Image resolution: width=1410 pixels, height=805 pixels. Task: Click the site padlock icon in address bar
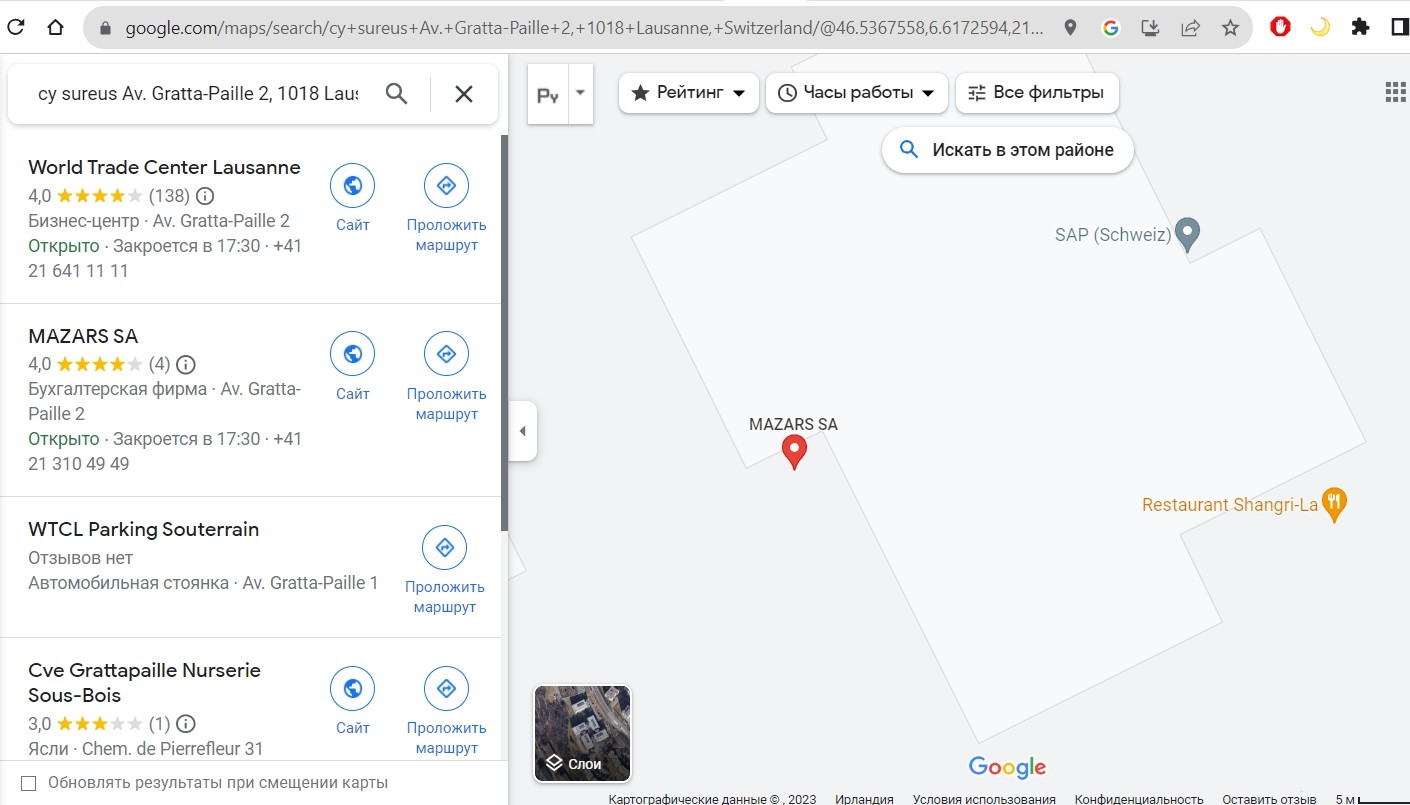pyautogui.click(x=105, y=28)
